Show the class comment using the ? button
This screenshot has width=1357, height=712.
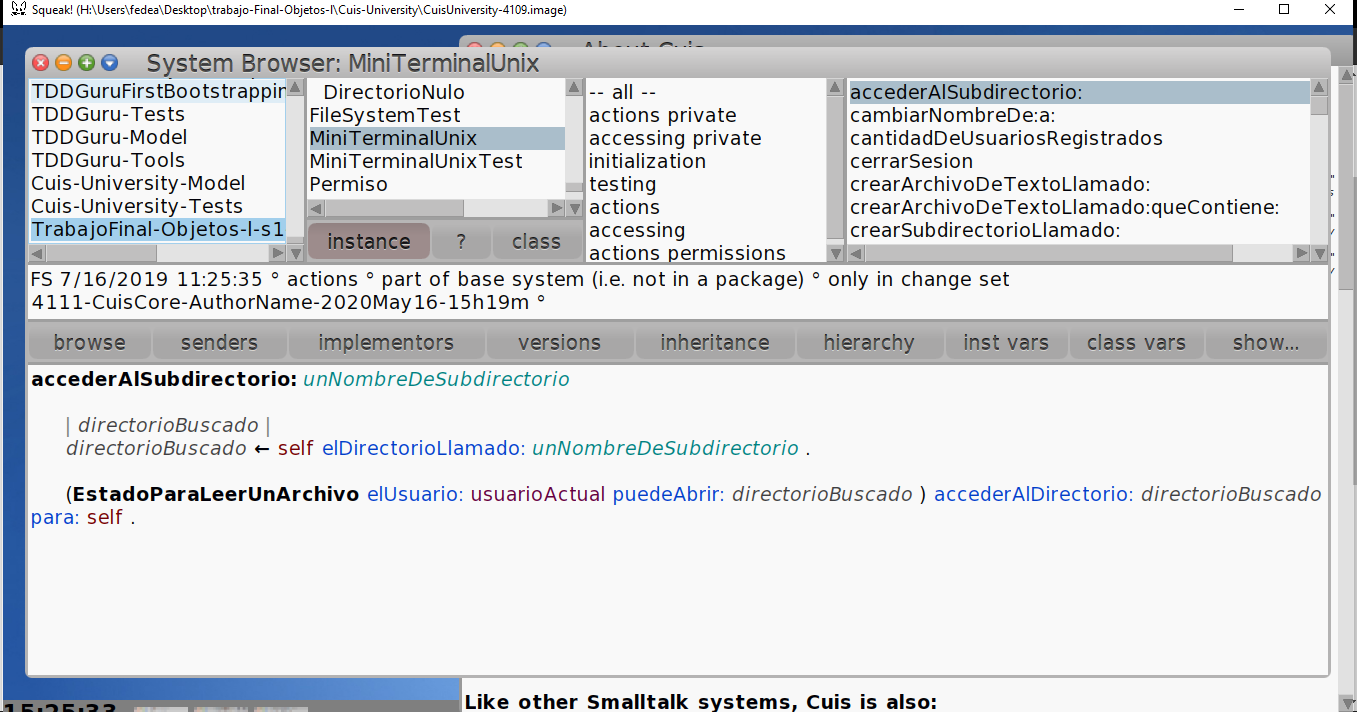tap(461, 240)
